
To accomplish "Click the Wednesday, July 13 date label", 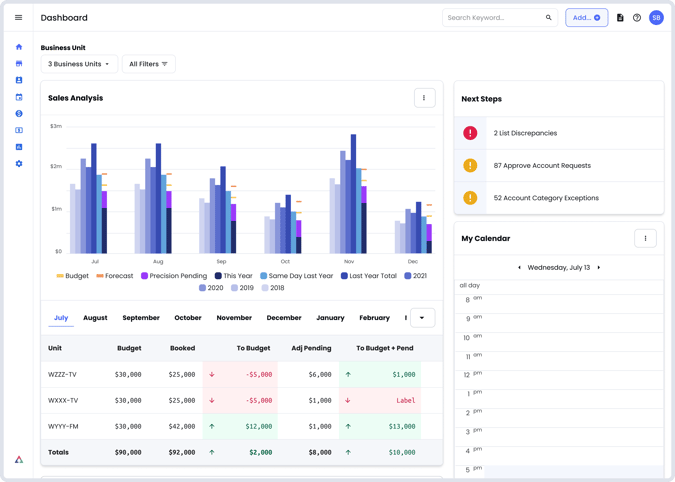I will 559,268.
